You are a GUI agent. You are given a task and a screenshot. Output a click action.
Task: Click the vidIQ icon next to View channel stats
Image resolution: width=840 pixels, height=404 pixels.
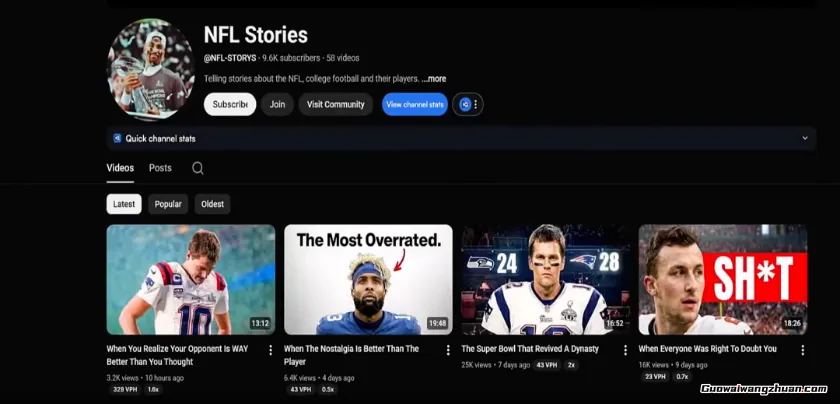464,104
